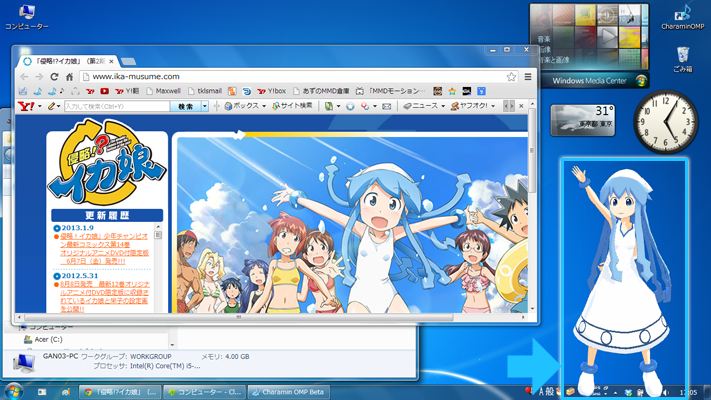
Task: Switch to Chrome 侵略!?イカ娘 taskbar button
Action: click(x=120, y=392)
